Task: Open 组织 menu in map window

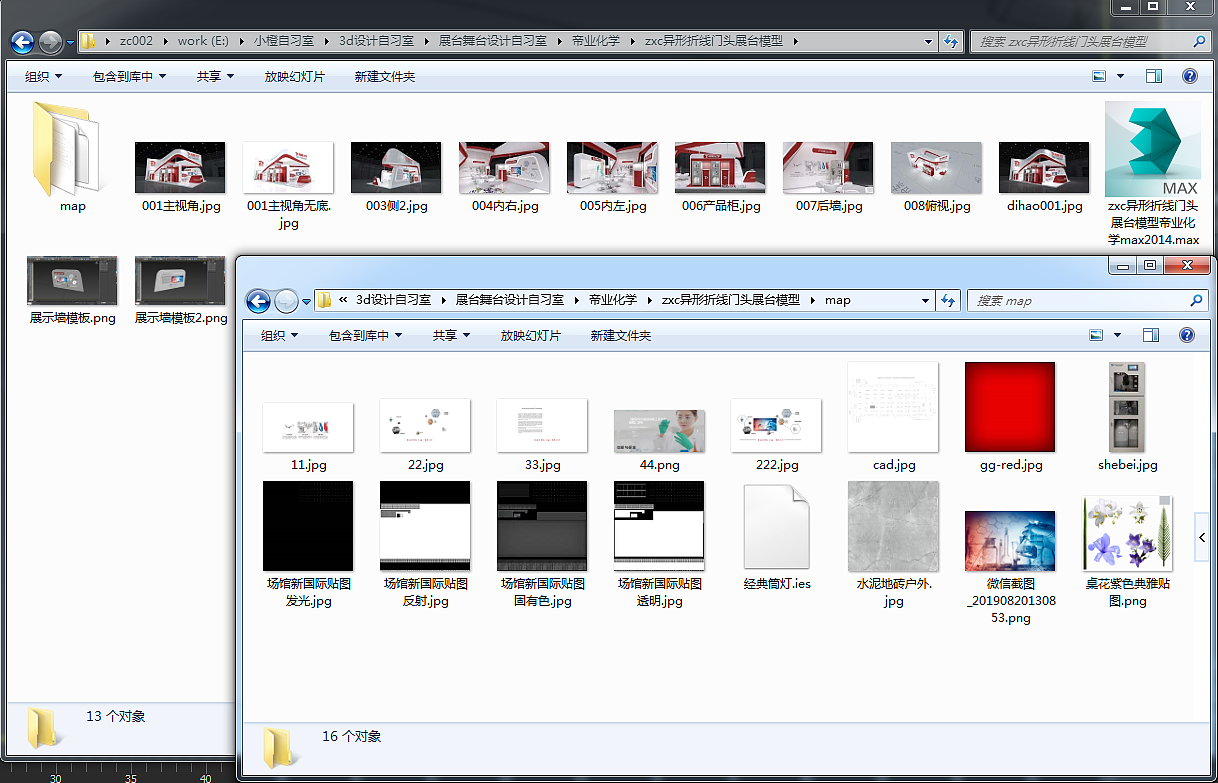Action: coord(280,336)
